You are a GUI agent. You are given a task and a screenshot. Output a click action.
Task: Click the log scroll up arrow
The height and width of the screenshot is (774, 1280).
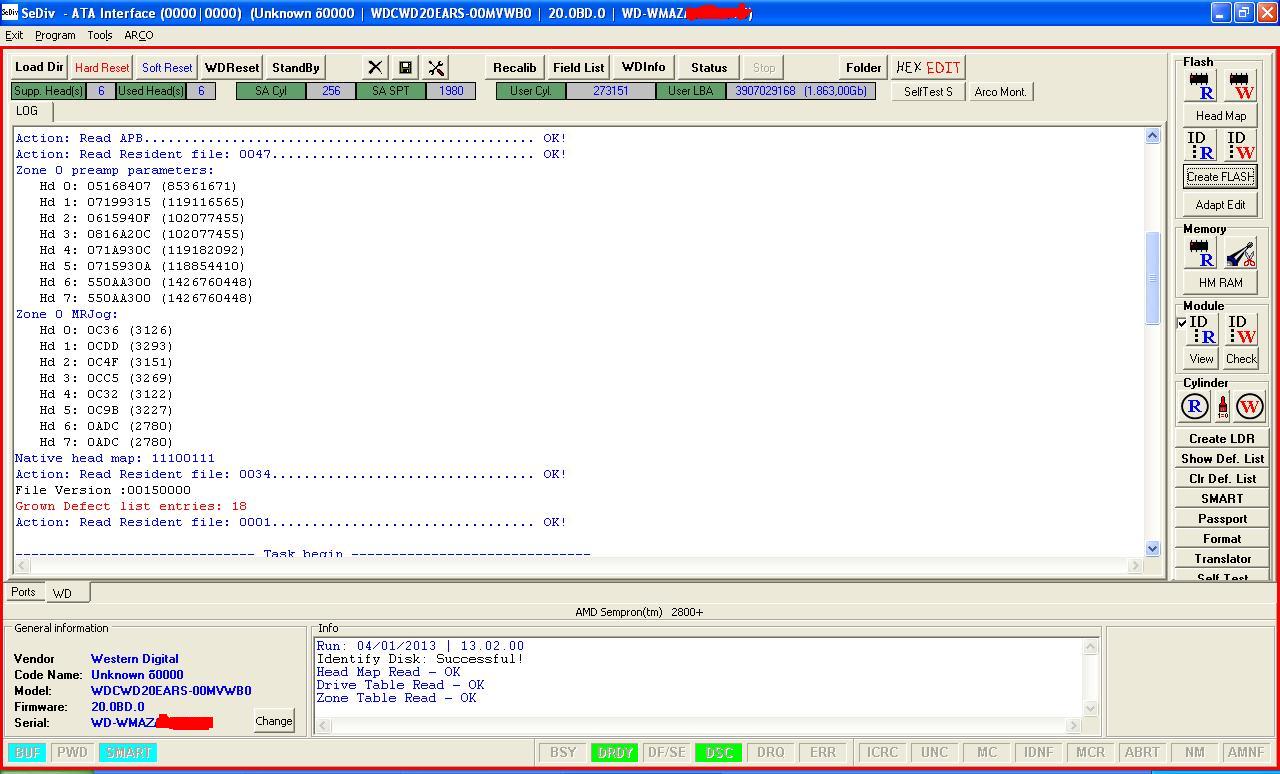(x=1152, y=136)
